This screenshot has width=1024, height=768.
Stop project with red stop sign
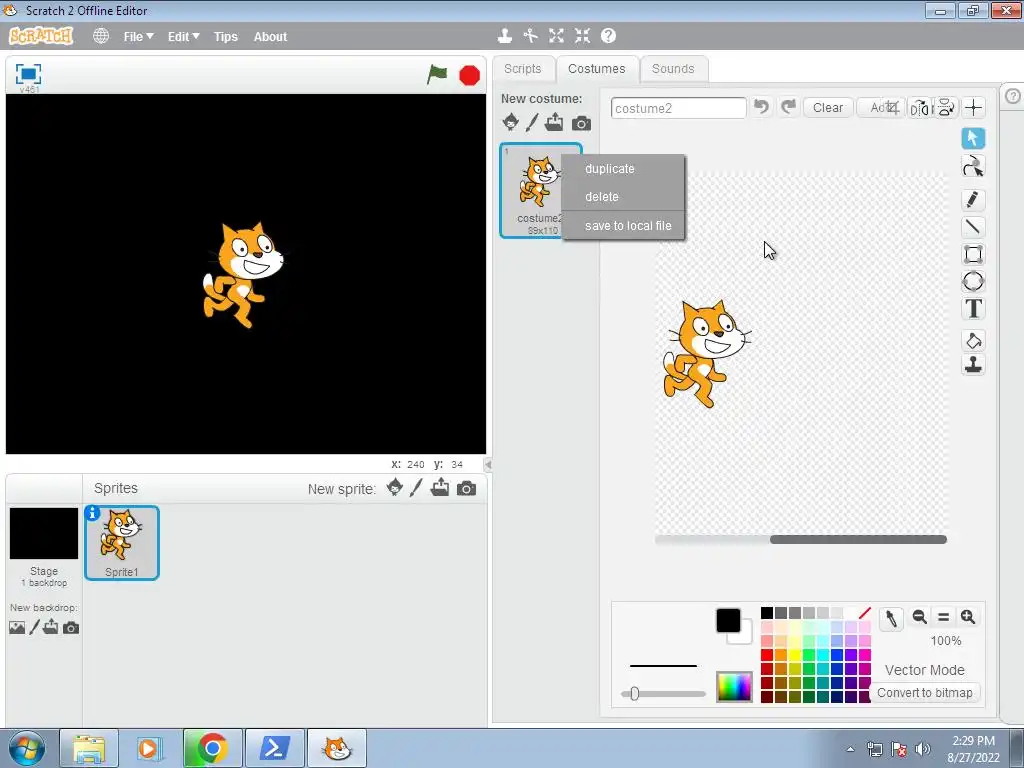click(x=470, y=75)
